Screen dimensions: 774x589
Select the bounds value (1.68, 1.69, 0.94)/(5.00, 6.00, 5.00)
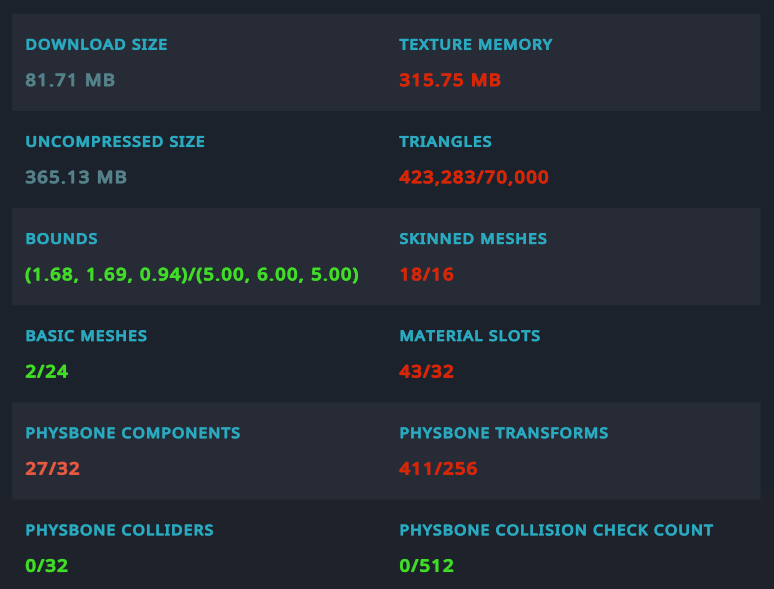[x=192, y=275]
